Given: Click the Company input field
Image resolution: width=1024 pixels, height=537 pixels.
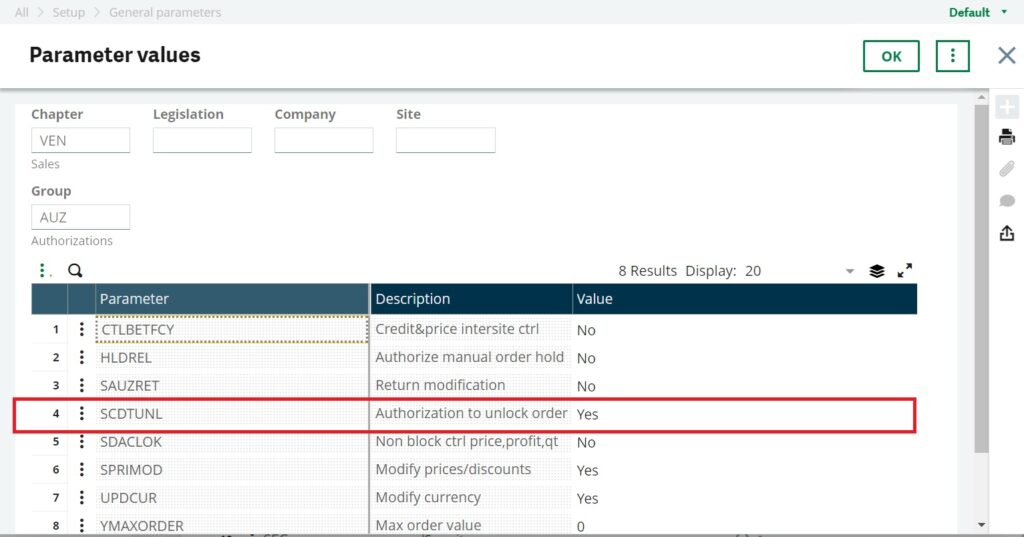Looking at the screenshot, I should pyautogui.click(x=323, y=140).
